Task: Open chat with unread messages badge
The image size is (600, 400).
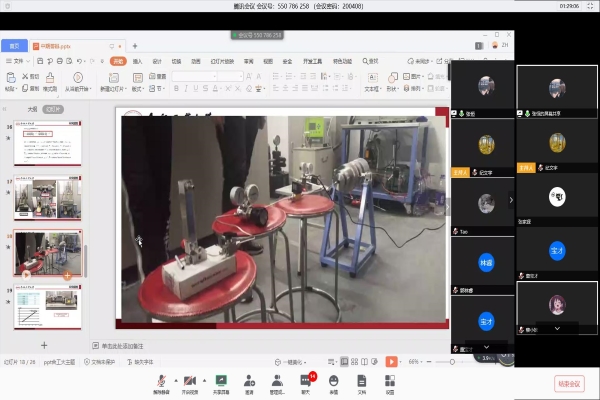Action: click(x=305, y=382)
